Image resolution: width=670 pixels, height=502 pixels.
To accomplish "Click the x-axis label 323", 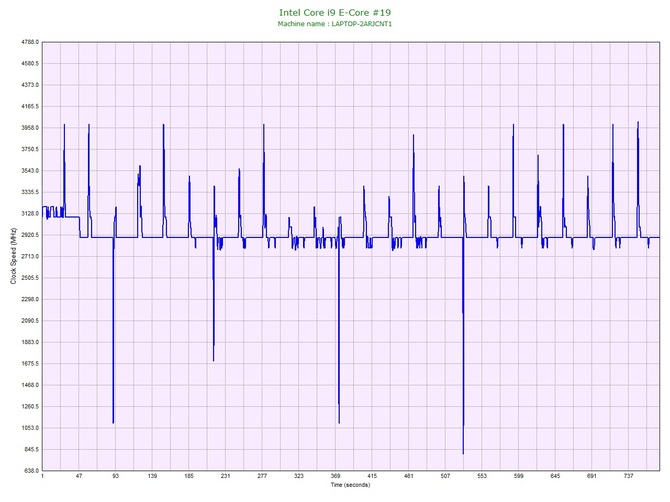I will tap(299, 476).
